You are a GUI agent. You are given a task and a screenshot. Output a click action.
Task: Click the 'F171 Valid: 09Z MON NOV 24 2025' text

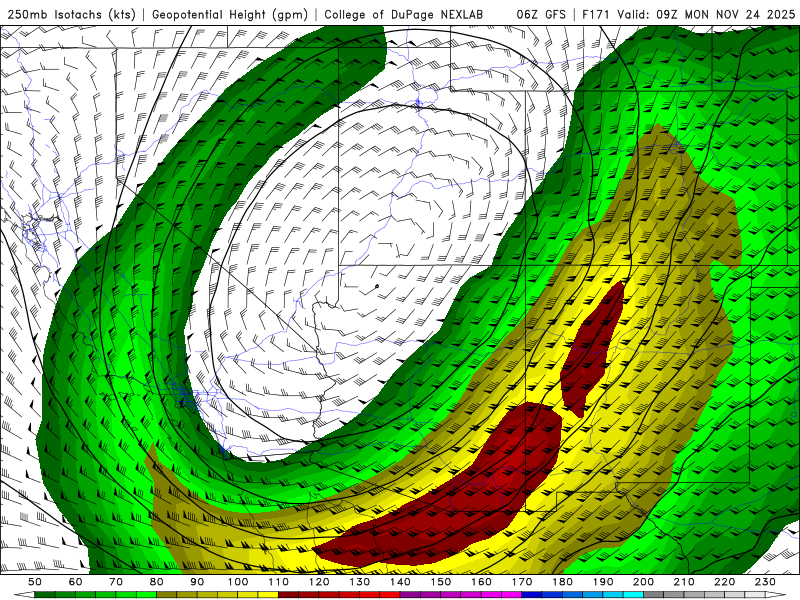tap(688, 15)
